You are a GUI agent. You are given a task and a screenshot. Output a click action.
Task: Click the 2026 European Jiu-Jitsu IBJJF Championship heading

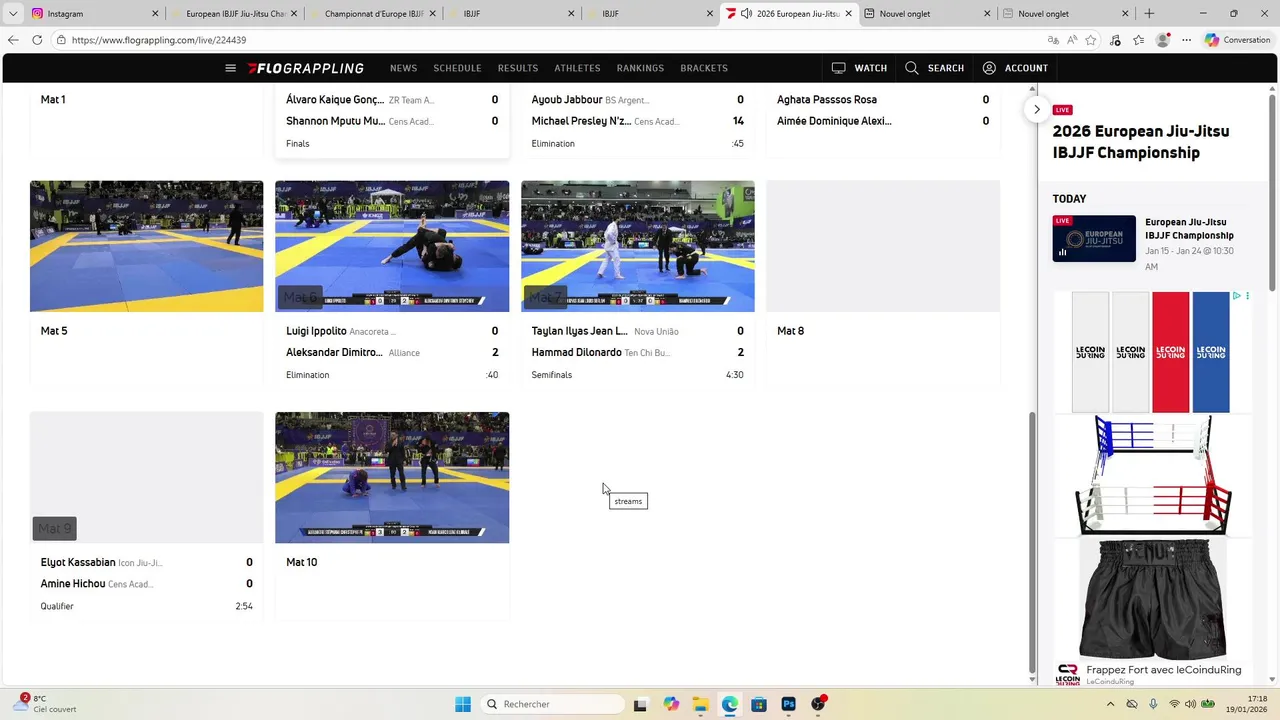[1141, 142]
